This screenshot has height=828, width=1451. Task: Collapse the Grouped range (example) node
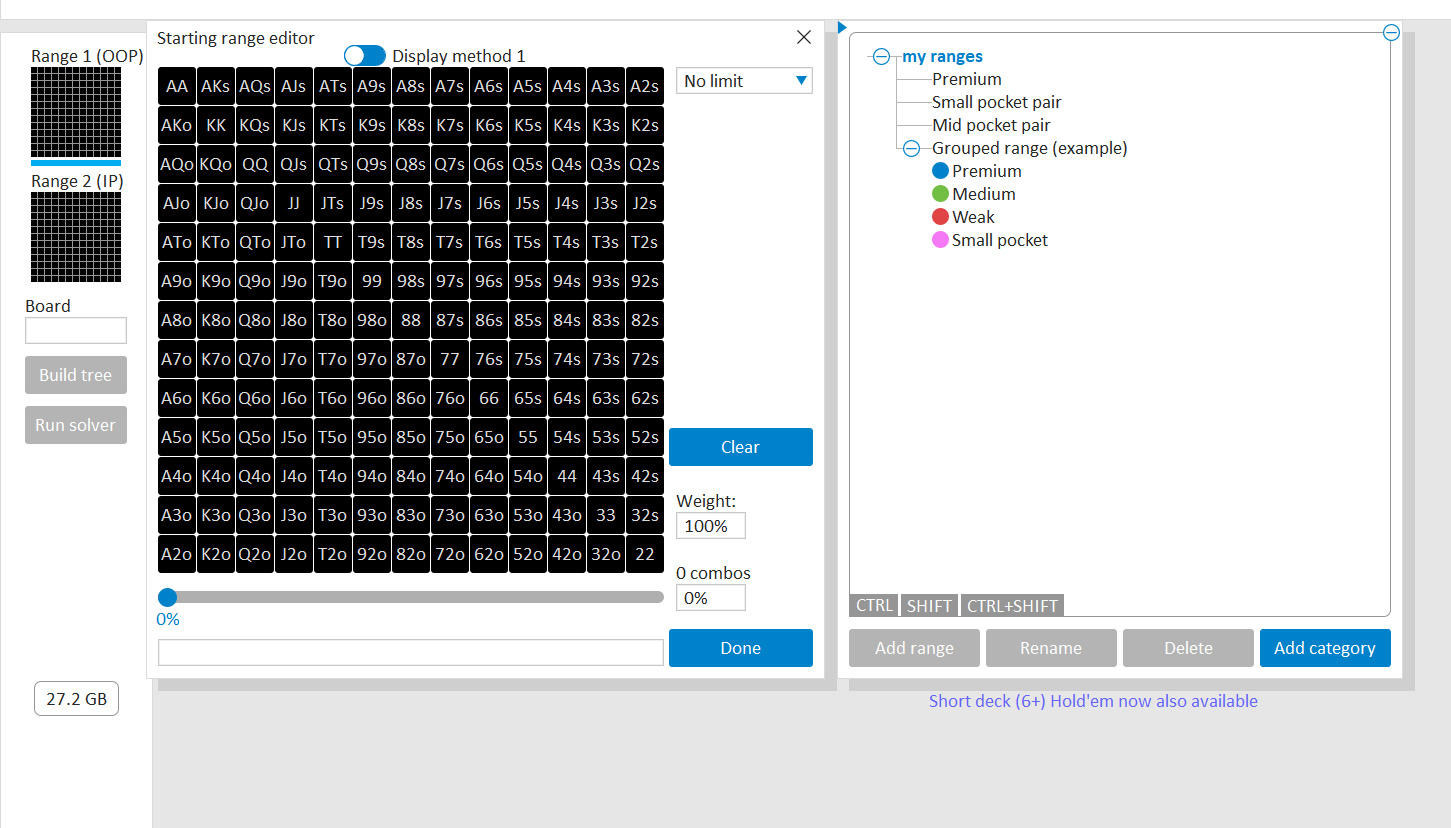(x=911, y=148)
